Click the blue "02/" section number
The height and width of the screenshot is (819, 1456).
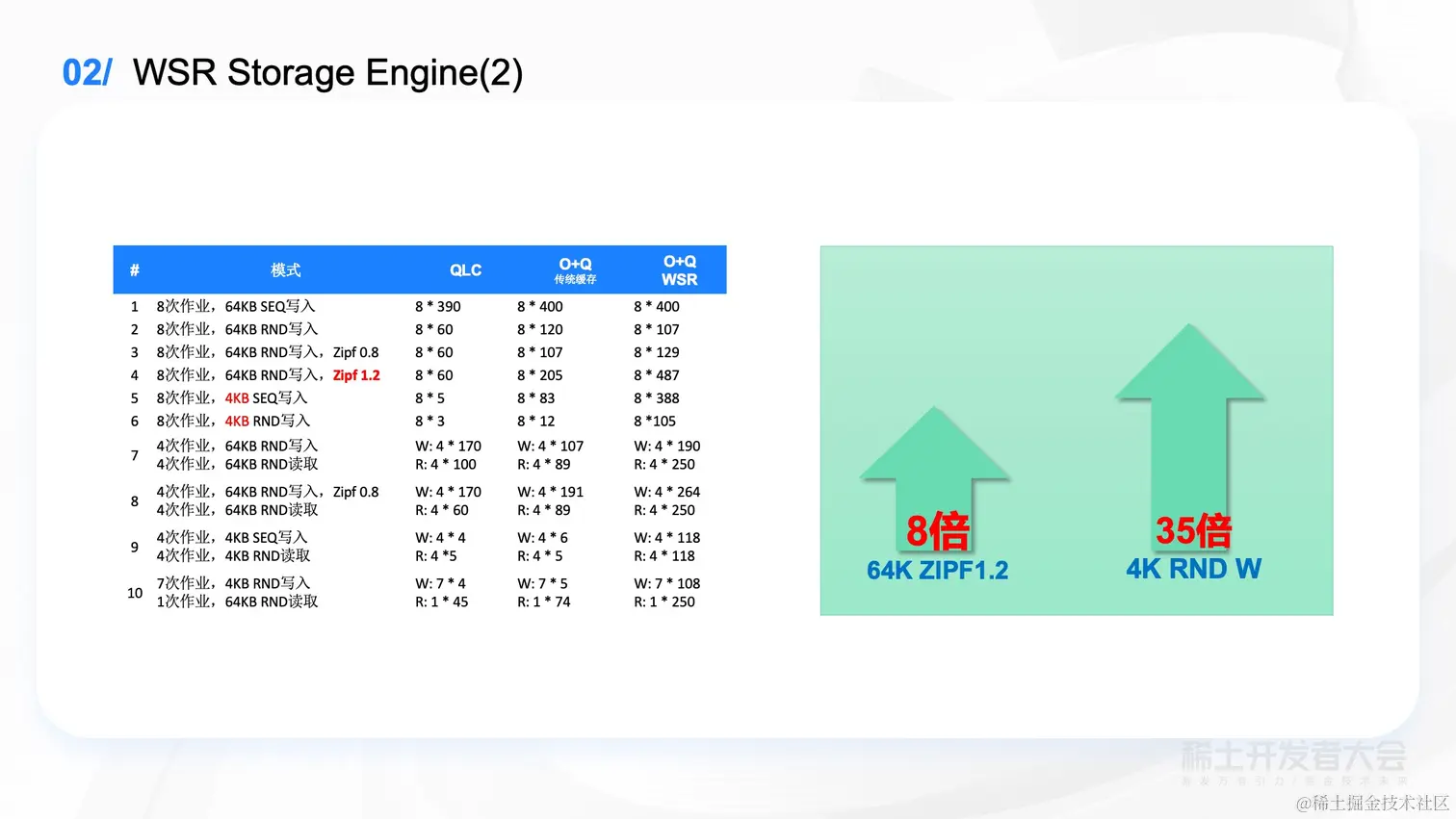(87, 73)
